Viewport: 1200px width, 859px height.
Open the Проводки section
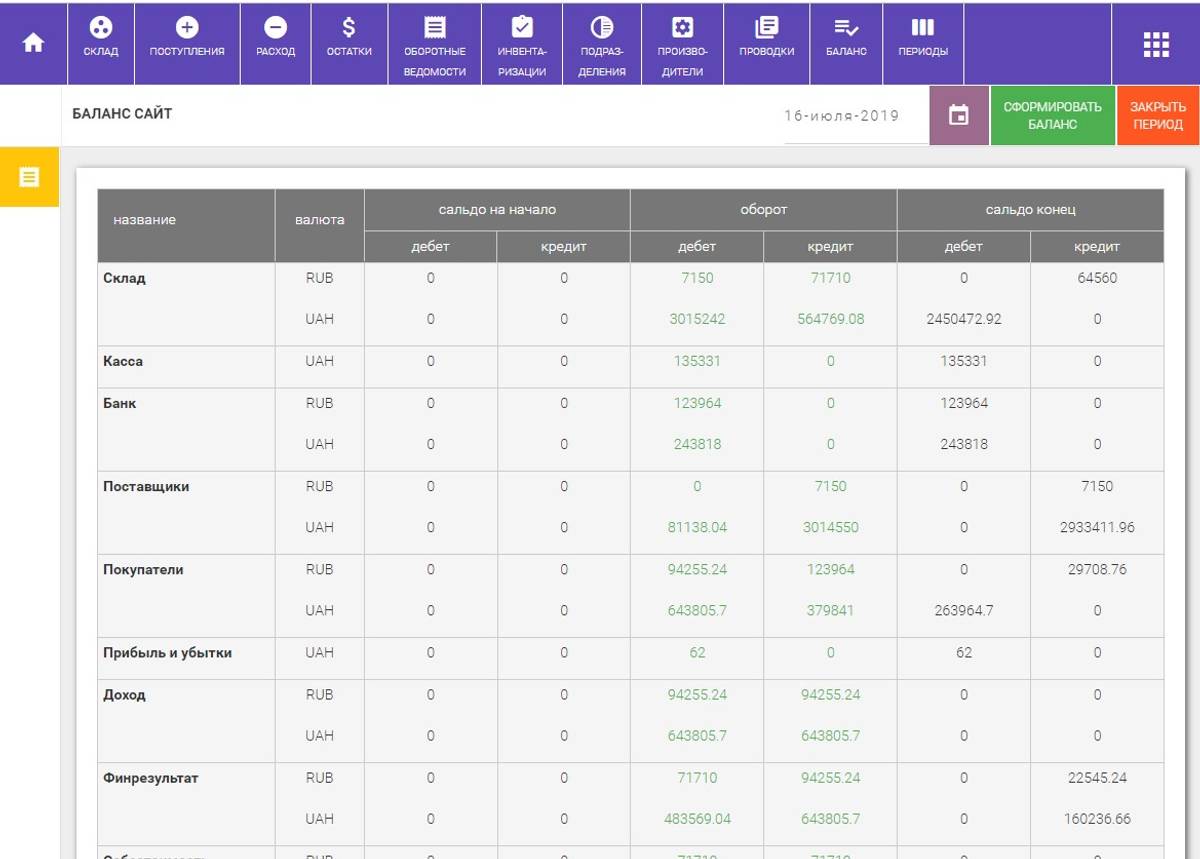pos(767,43)
